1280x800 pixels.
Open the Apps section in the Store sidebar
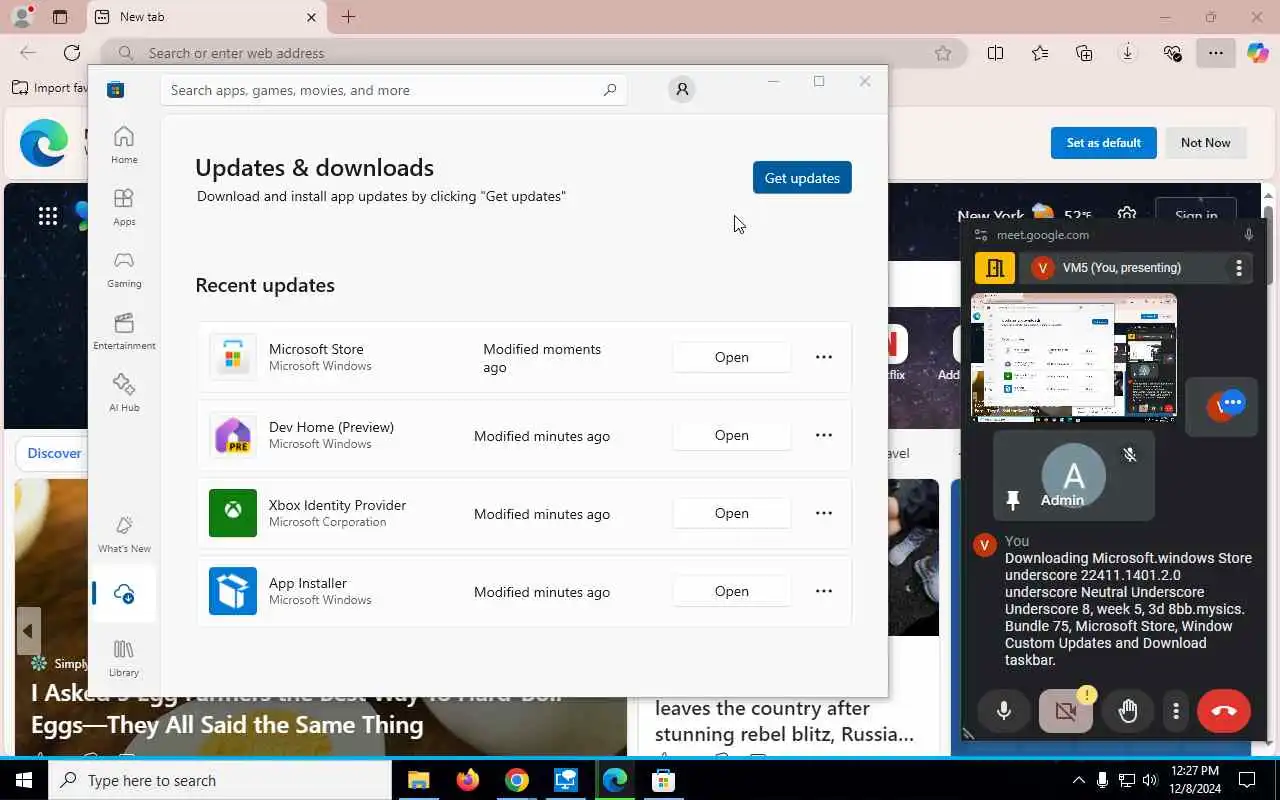(124, 207)
